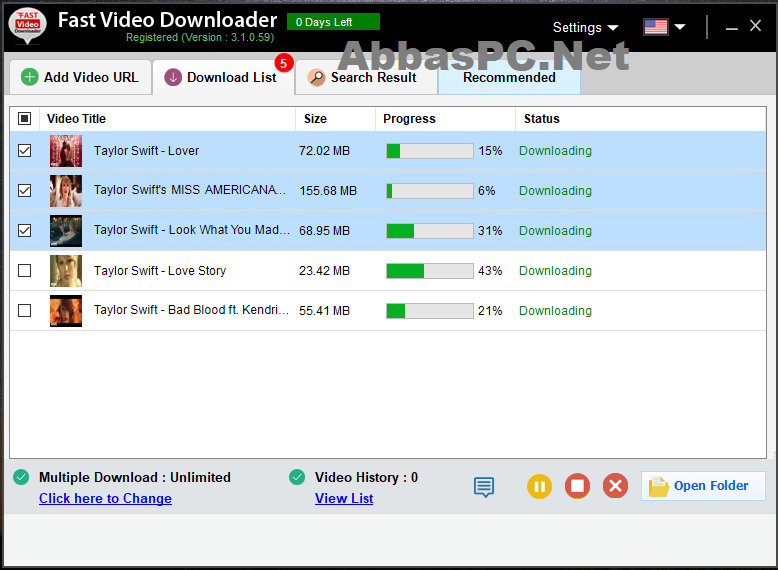Click the green check beside Video History
778x570 pixels.
[x=297, y=477]
